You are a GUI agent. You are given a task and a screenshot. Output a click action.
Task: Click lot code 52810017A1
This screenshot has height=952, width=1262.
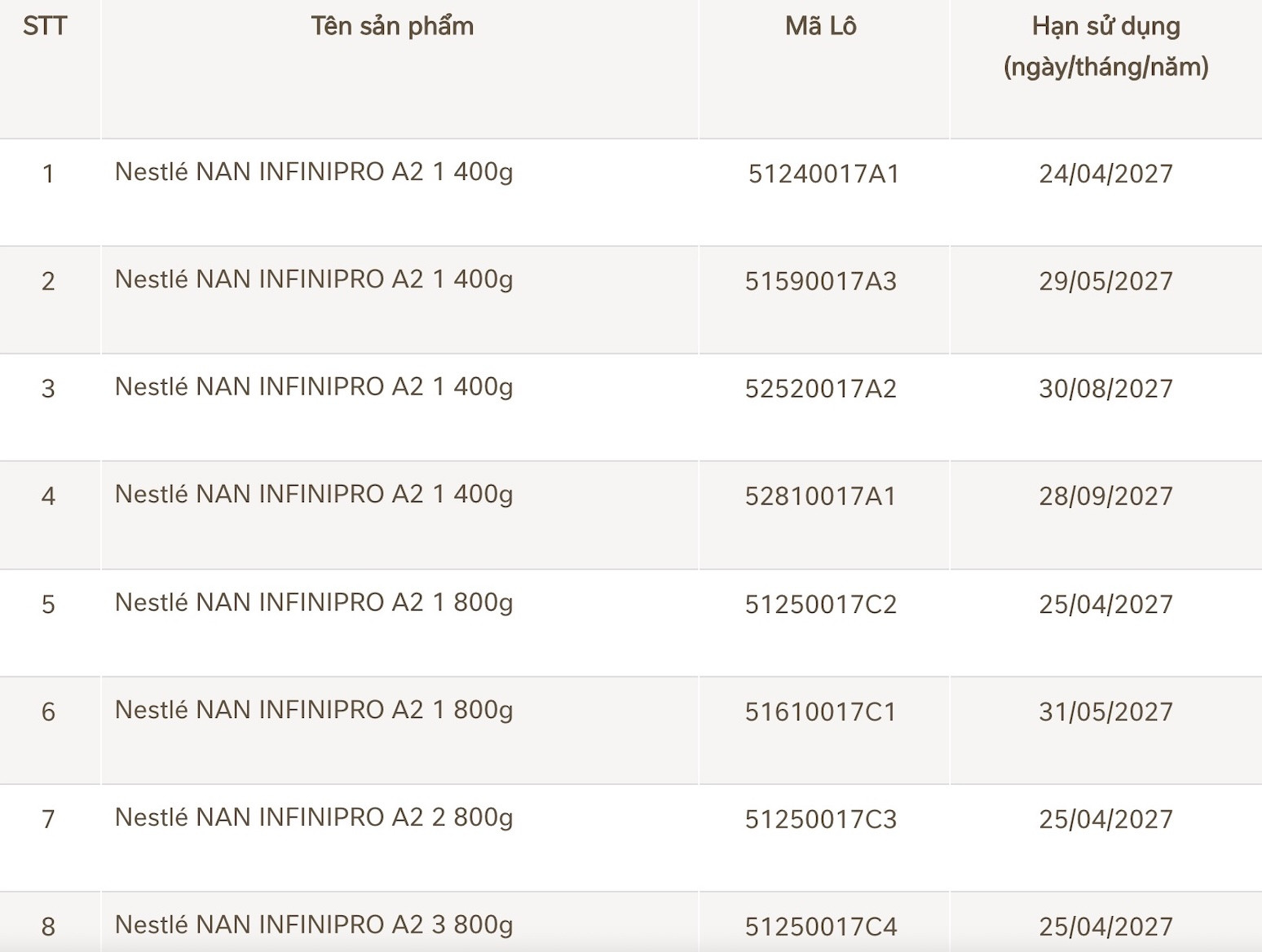(821, 496)
